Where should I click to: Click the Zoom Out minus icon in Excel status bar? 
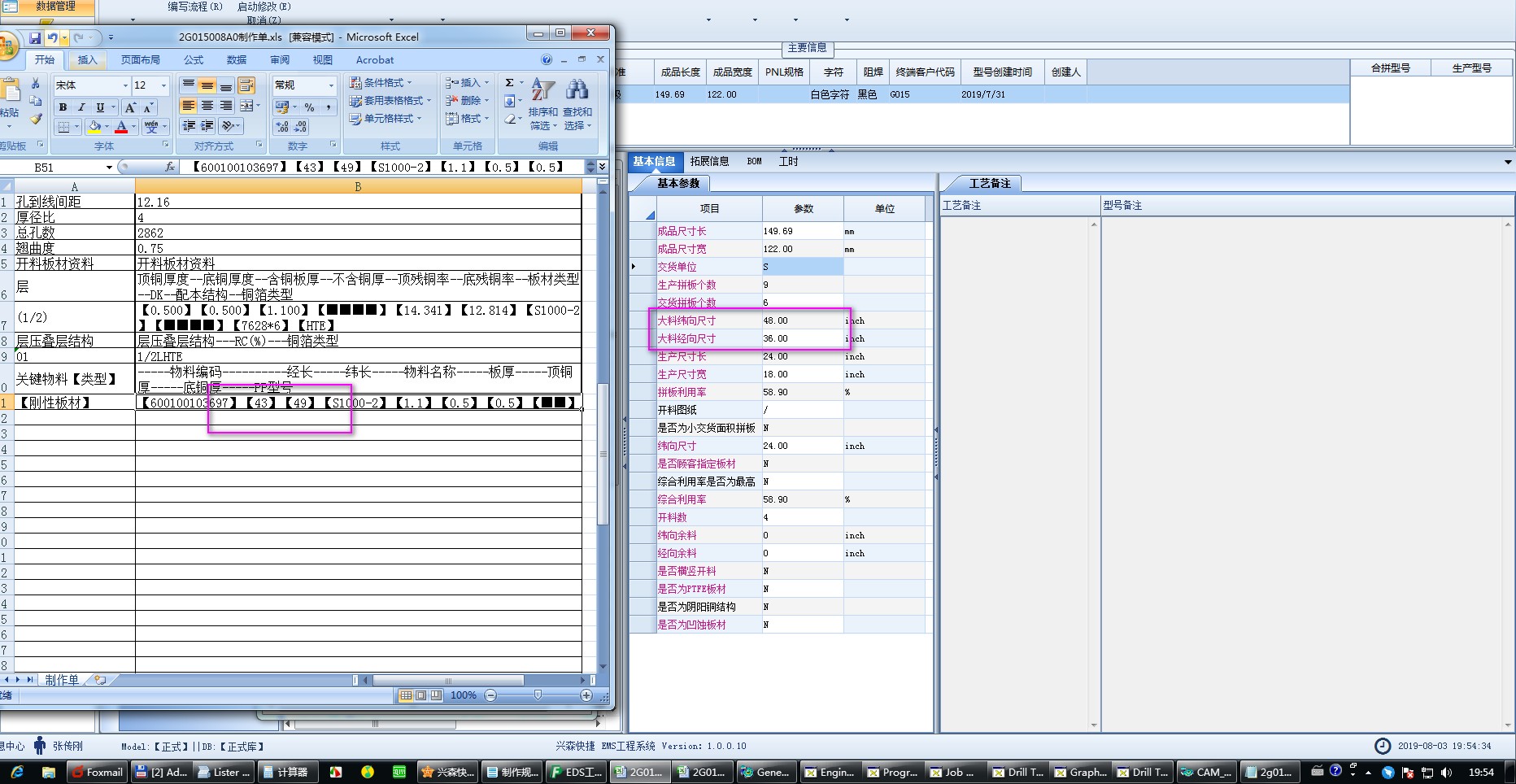[x=490, y=695]
